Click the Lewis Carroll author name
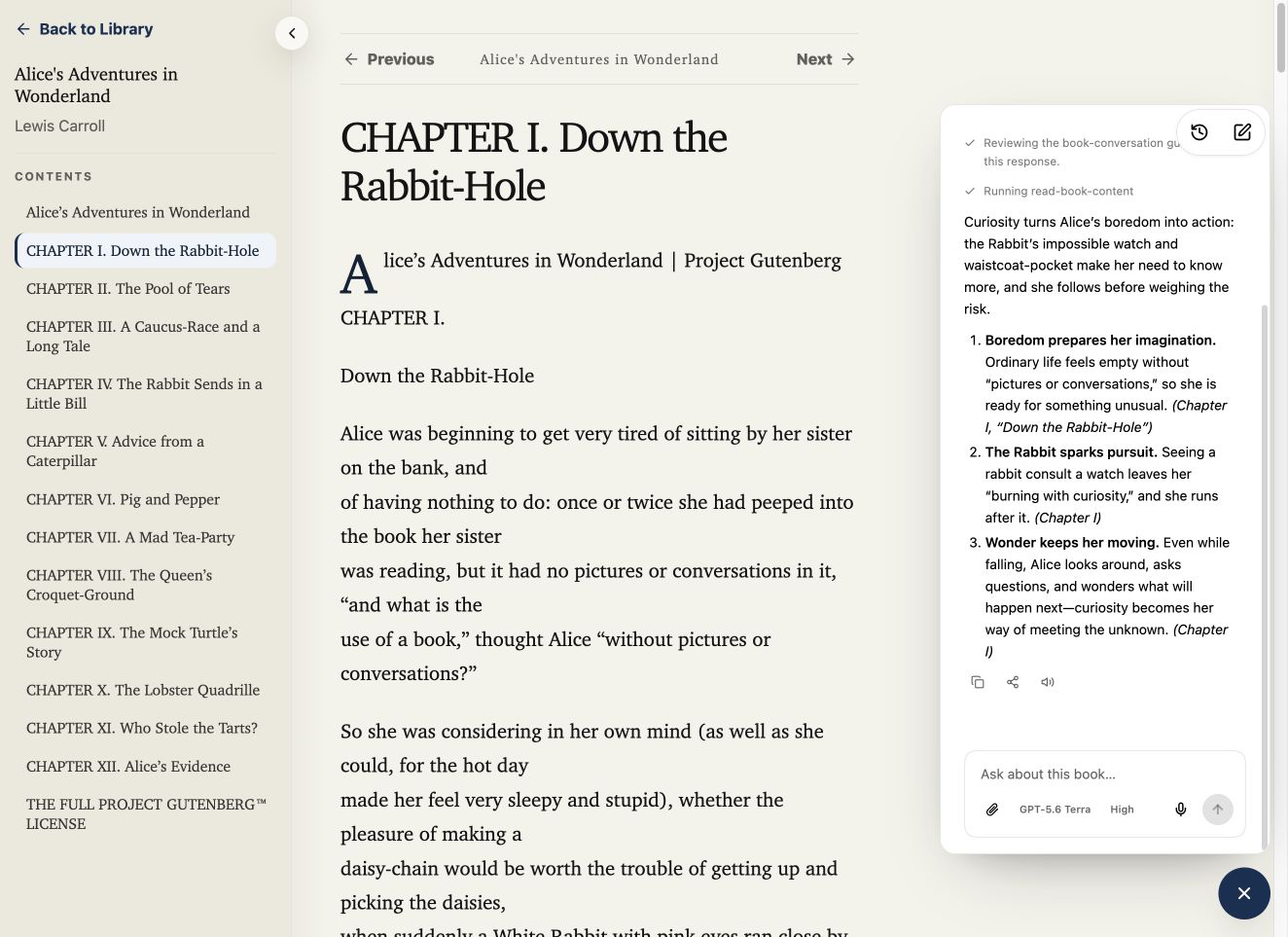This screenshot has width=1288, height=937. click(59, 126)
